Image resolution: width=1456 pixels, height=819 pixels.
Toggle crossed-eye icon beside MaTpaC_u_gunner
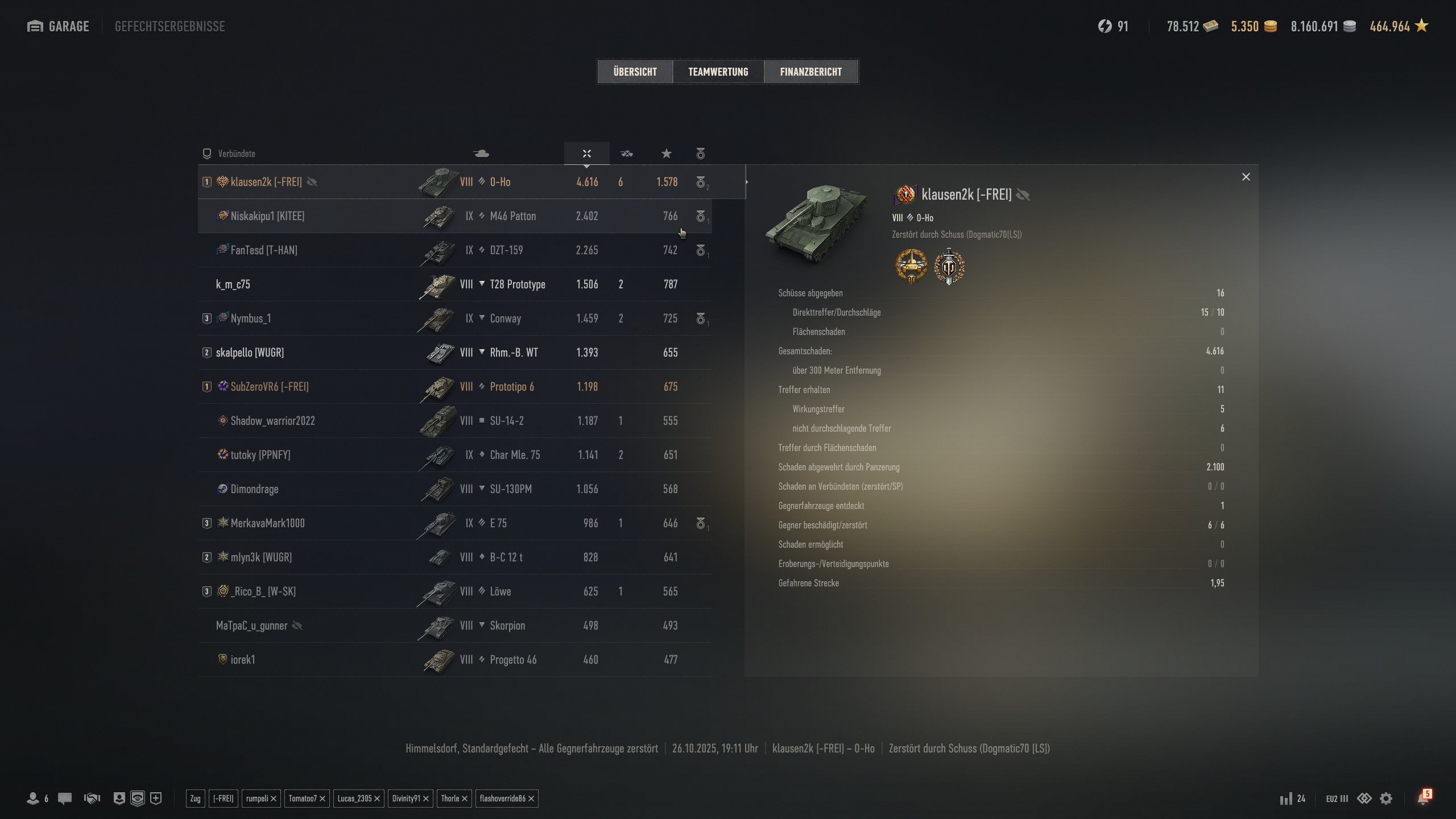pyautogui.click(x=297, y=626)
